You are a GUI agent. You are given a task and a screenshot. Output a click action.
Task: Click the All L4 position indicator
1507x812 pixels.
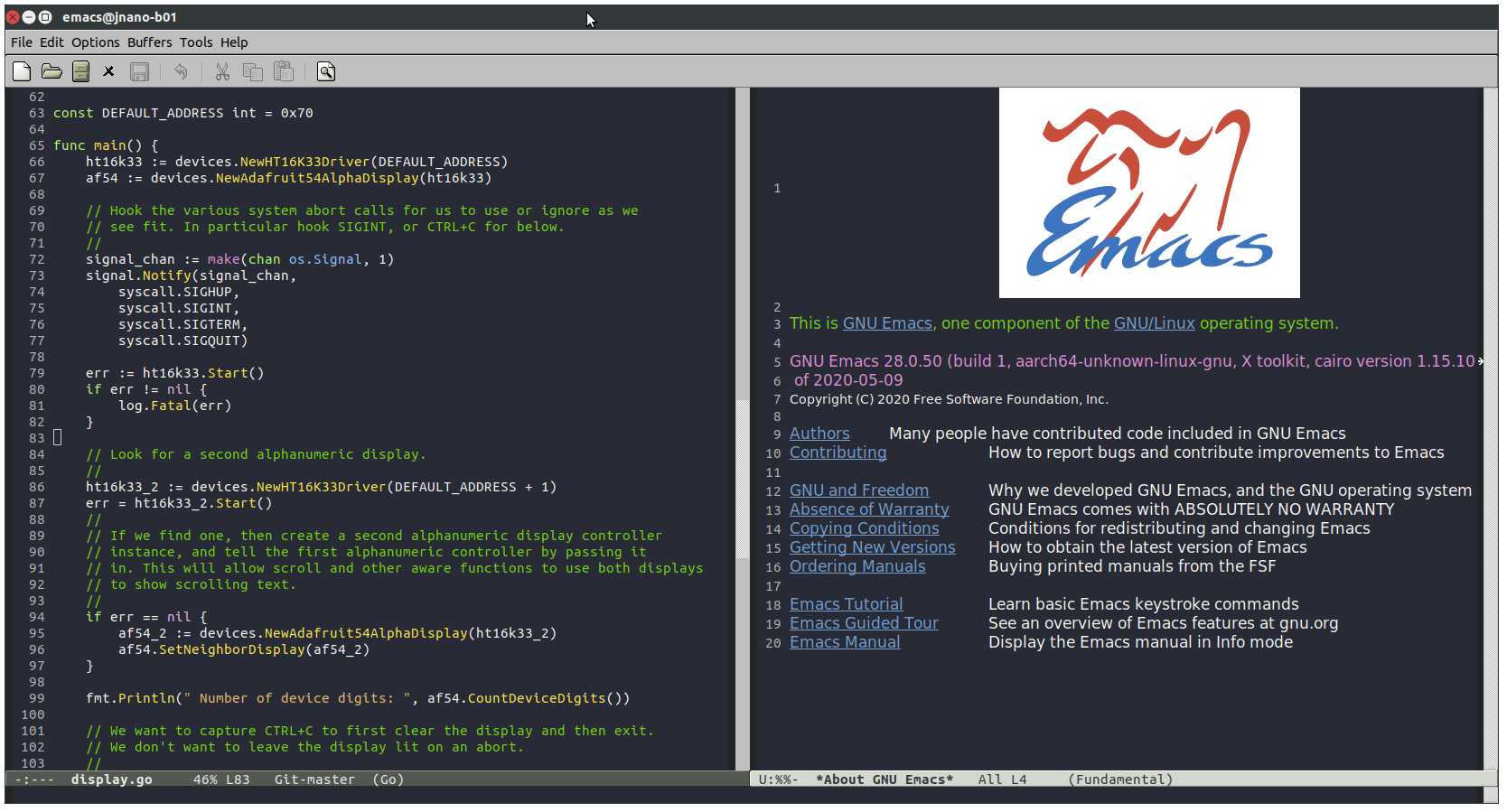[1002, 779]
